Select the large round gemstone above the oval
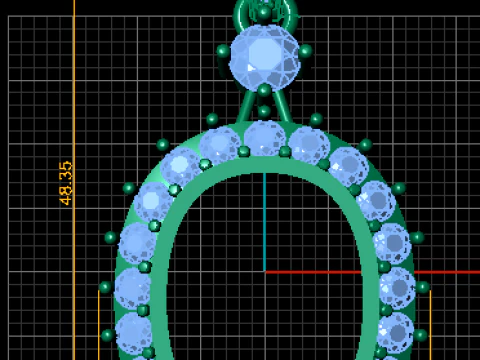The height and width of the screenshot is (360, 480). click(x=265, y=57)
